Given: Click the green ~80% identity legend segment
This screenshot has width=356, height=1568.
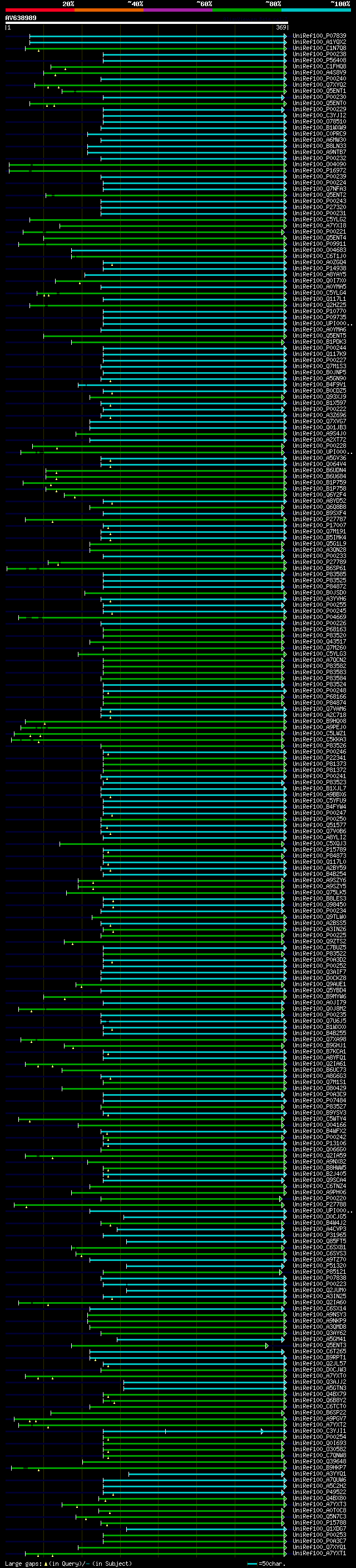Looking at the screenshot, I should (x=246, y=10).
